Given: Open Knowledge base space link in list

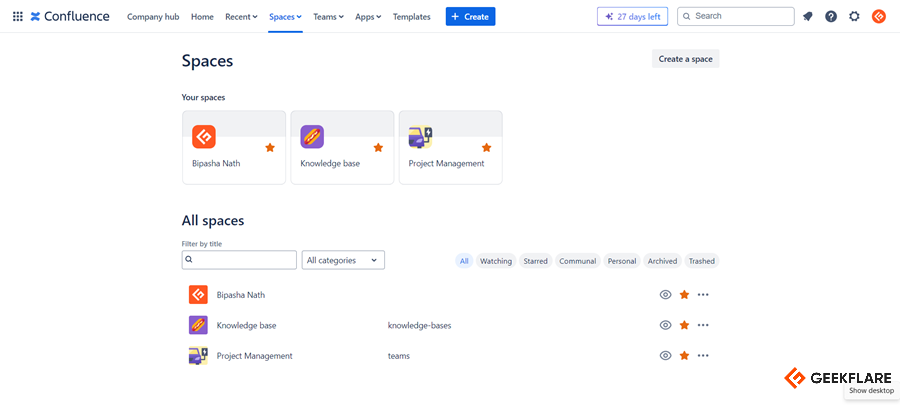Looking at the screenshot, I should pyautogui.click(x=246, y=325).
